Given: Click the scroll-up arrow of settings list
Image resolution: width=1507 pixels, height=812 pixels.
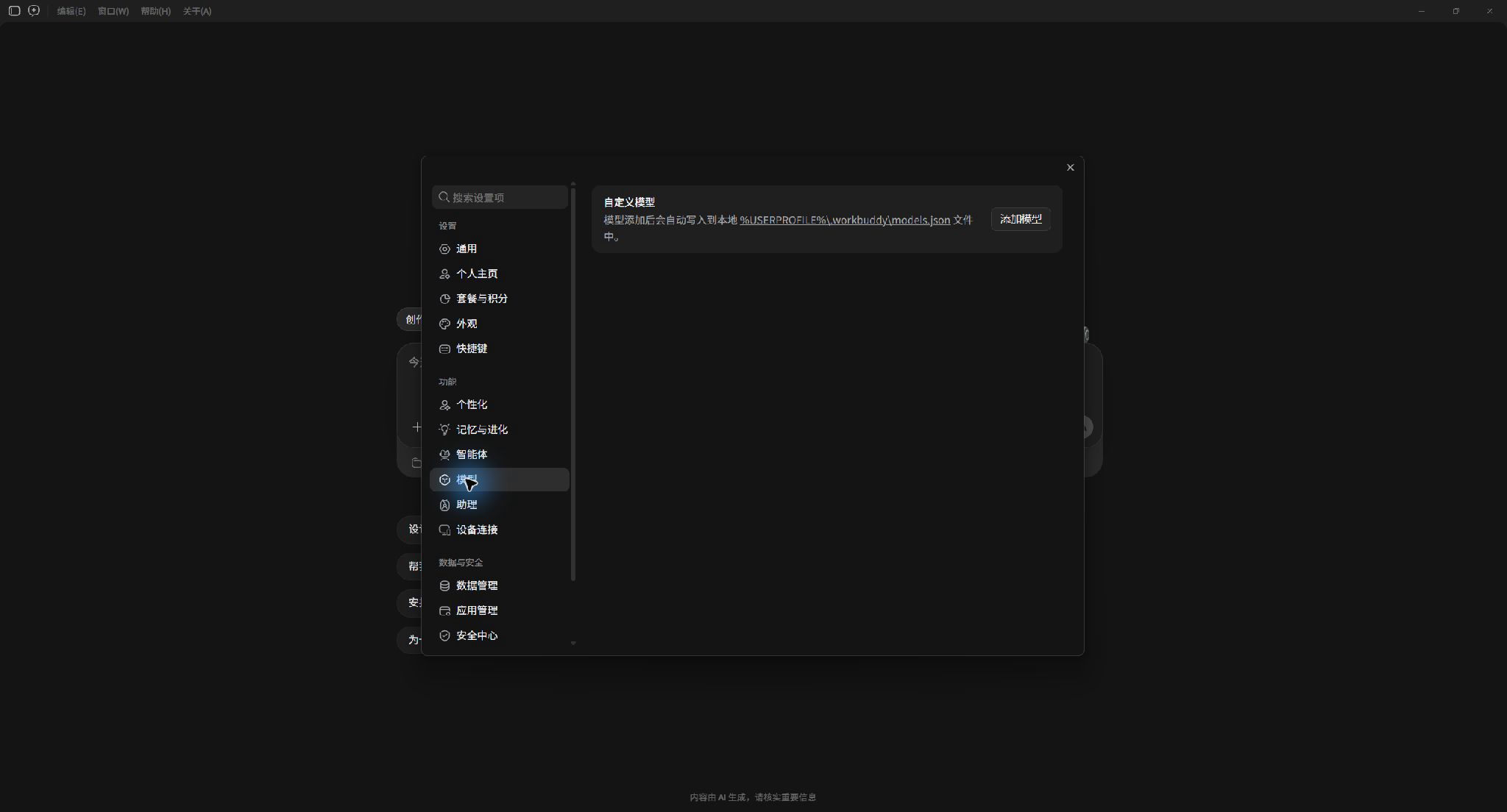Looking at the screenshot, I should coord(573,183).
